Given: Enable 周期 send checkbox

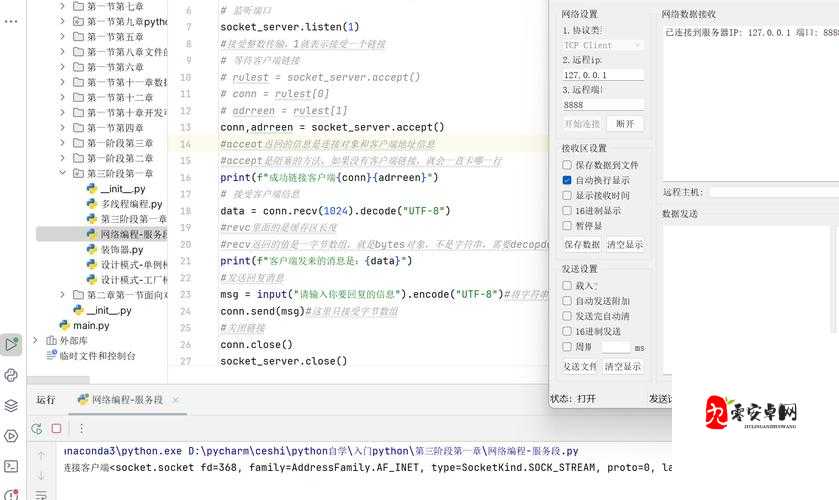Looking at the screenshot, I should pyautogui.click(x=567, y=346).
